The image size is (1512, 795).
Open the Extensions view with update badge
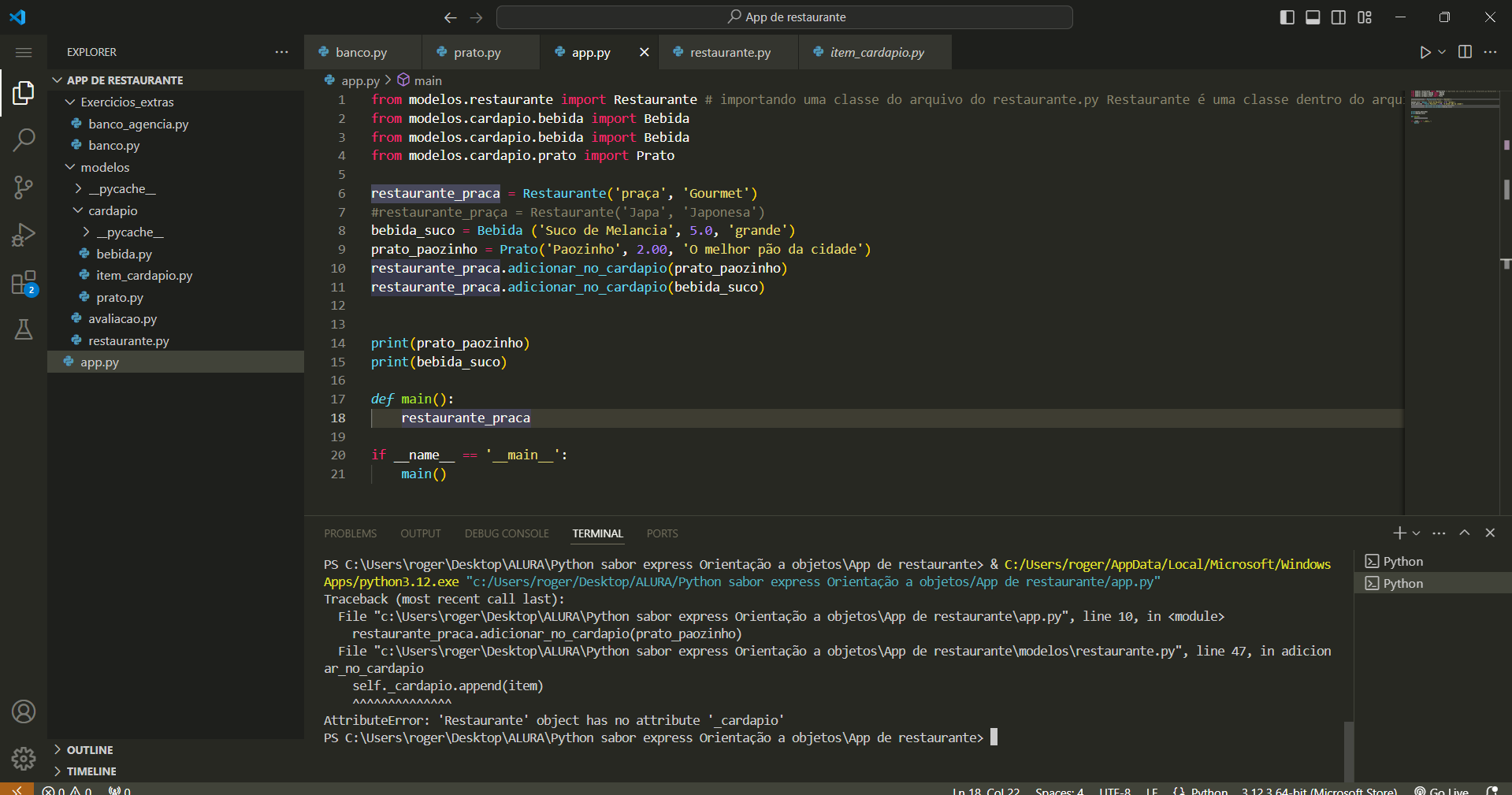(24, 283)
